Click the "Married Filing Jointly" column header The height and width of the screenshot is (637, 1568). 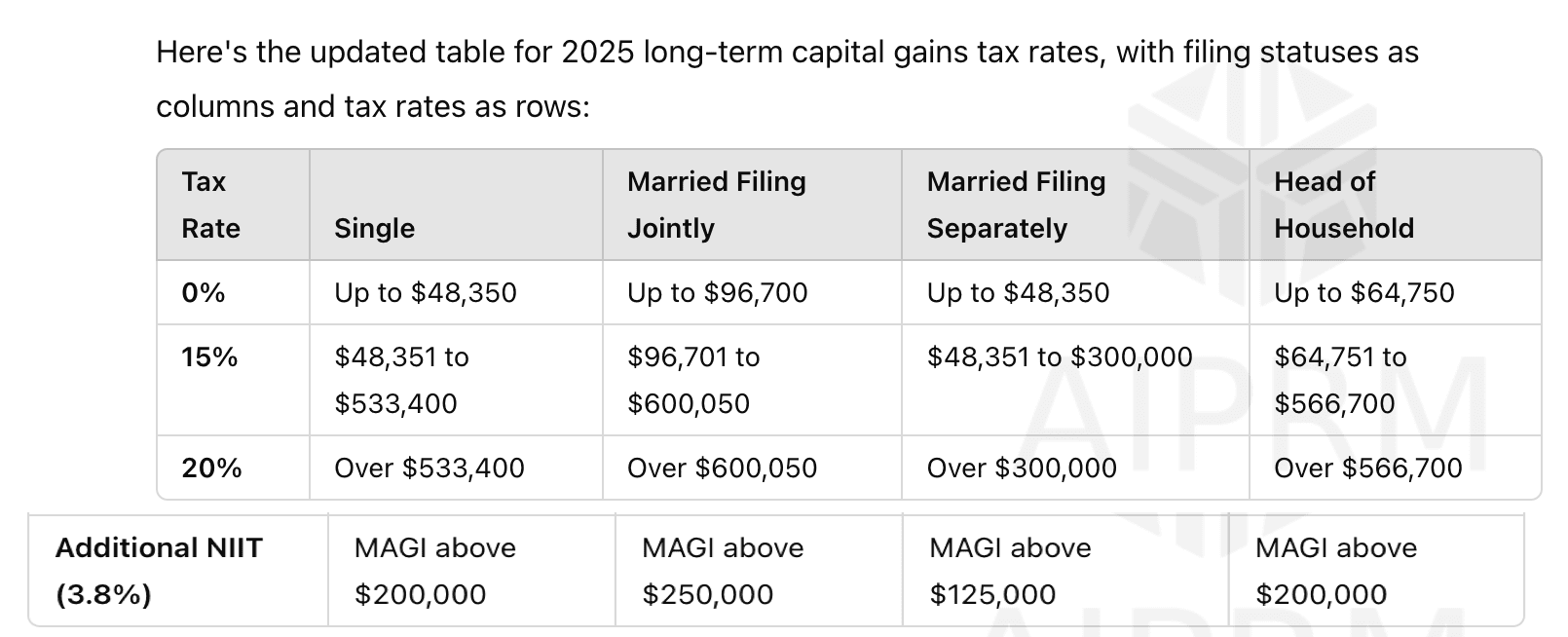click(x=717, y=205)
